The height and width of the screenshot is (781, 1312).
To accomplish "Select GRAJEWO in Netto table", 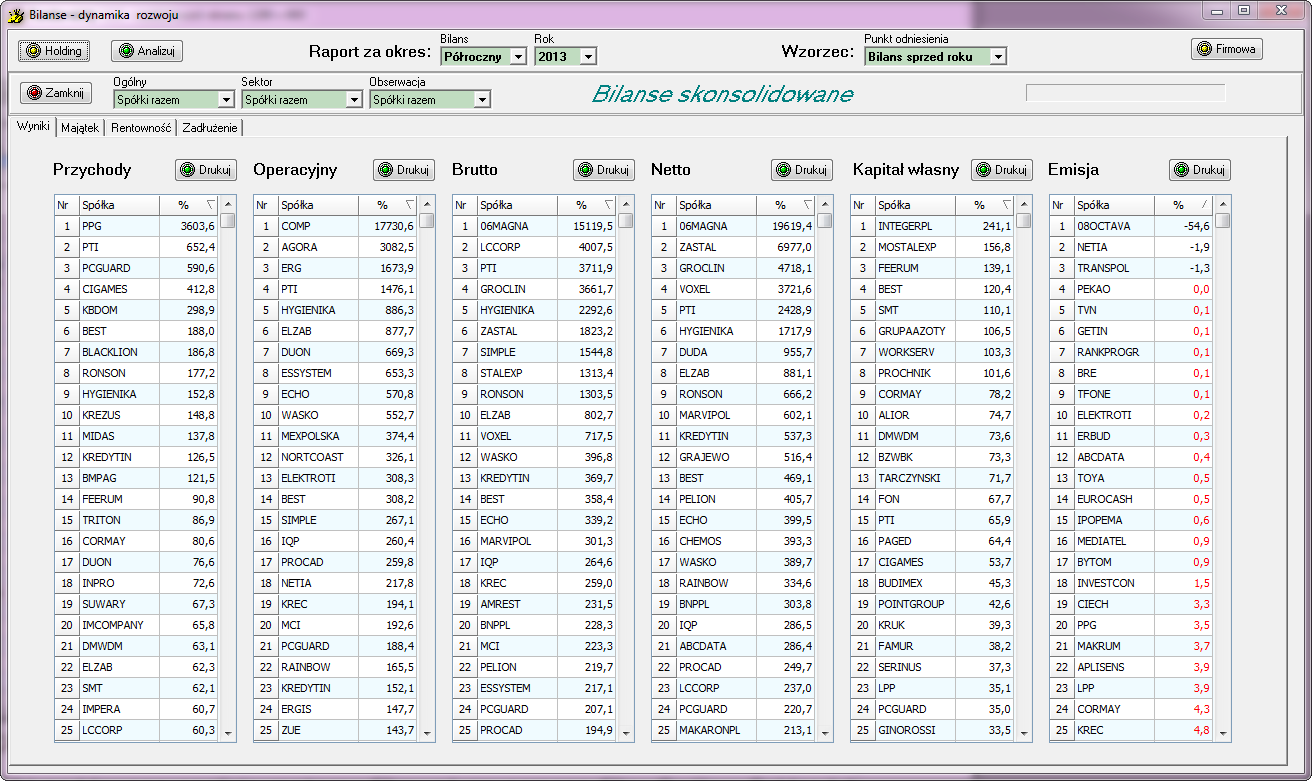I will (733, 457).
